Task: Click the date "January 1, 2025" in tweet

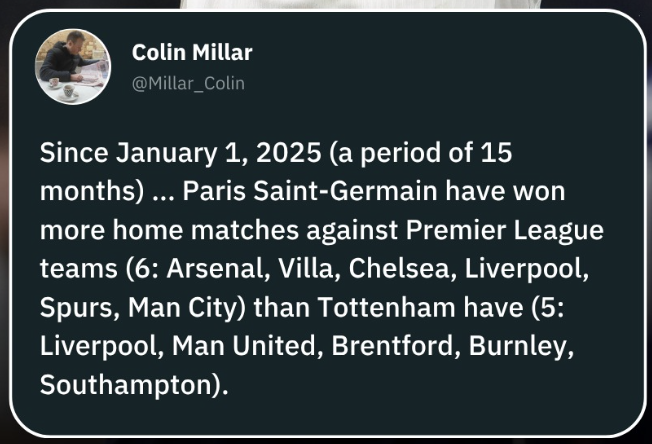Action: tap(192, 155)
